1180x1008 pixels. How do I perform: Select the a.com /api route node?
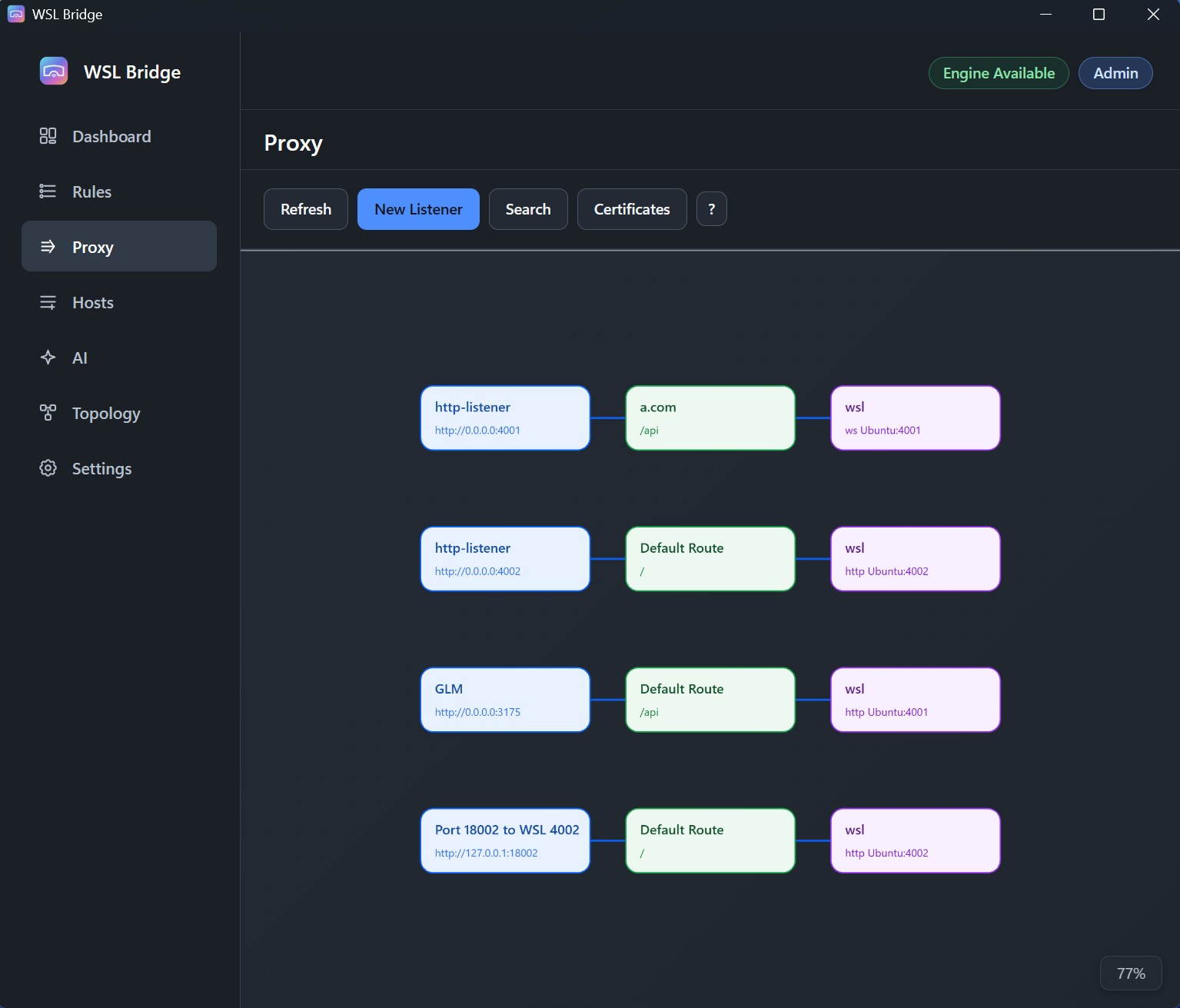click(710, 418)
